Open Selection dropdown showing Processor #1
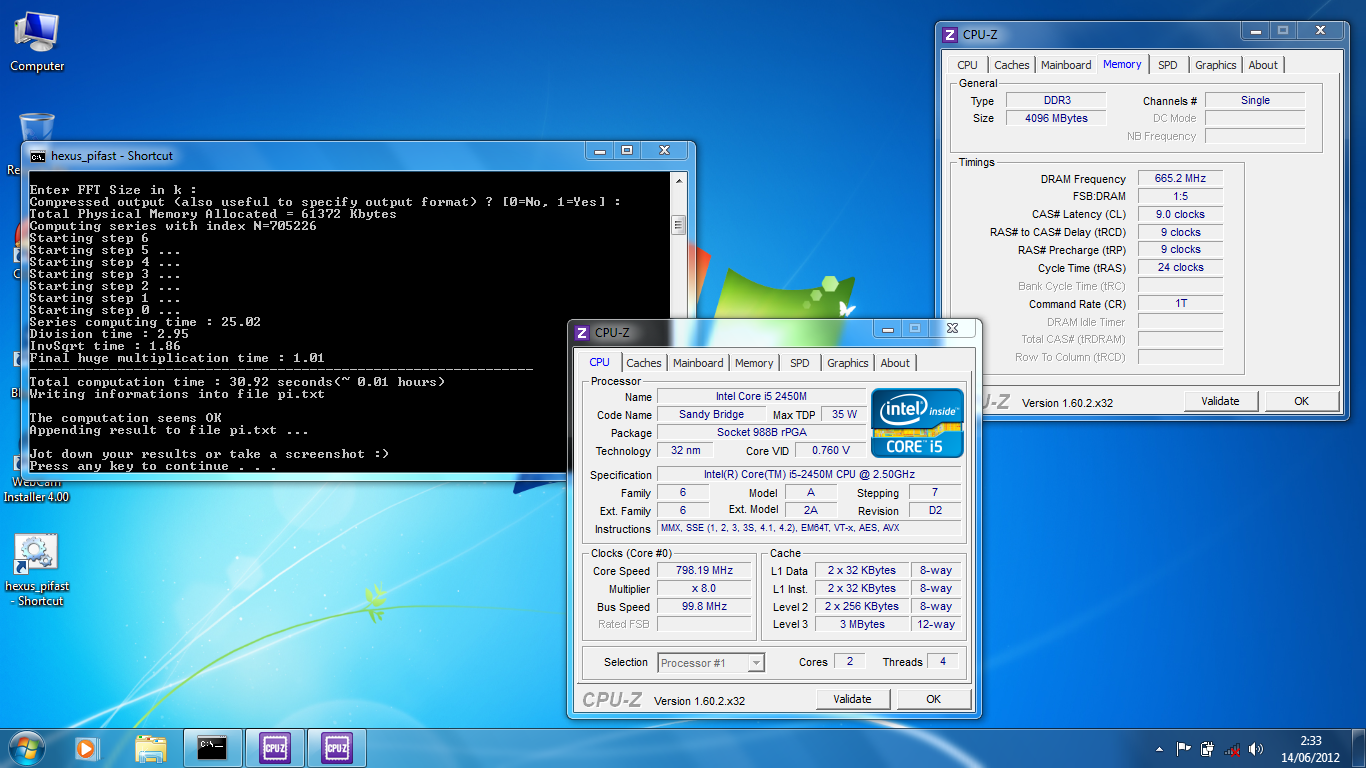Image resolution: width=1366 pixels, height=768 pixels. coord(711,662)
